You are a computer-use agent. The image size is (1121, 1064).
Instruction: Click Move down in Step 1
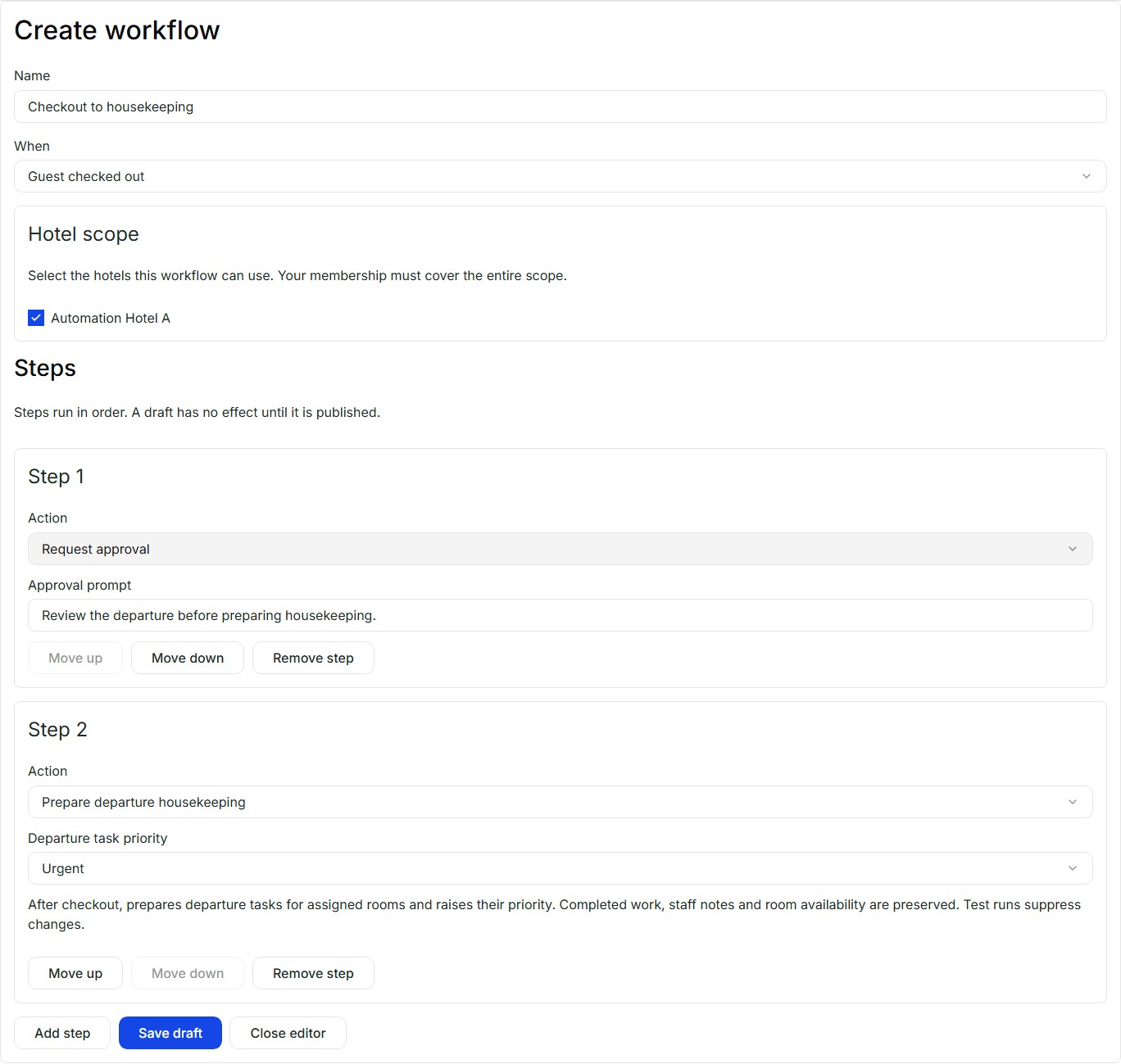pyautogui.click(x=188, y=658)
